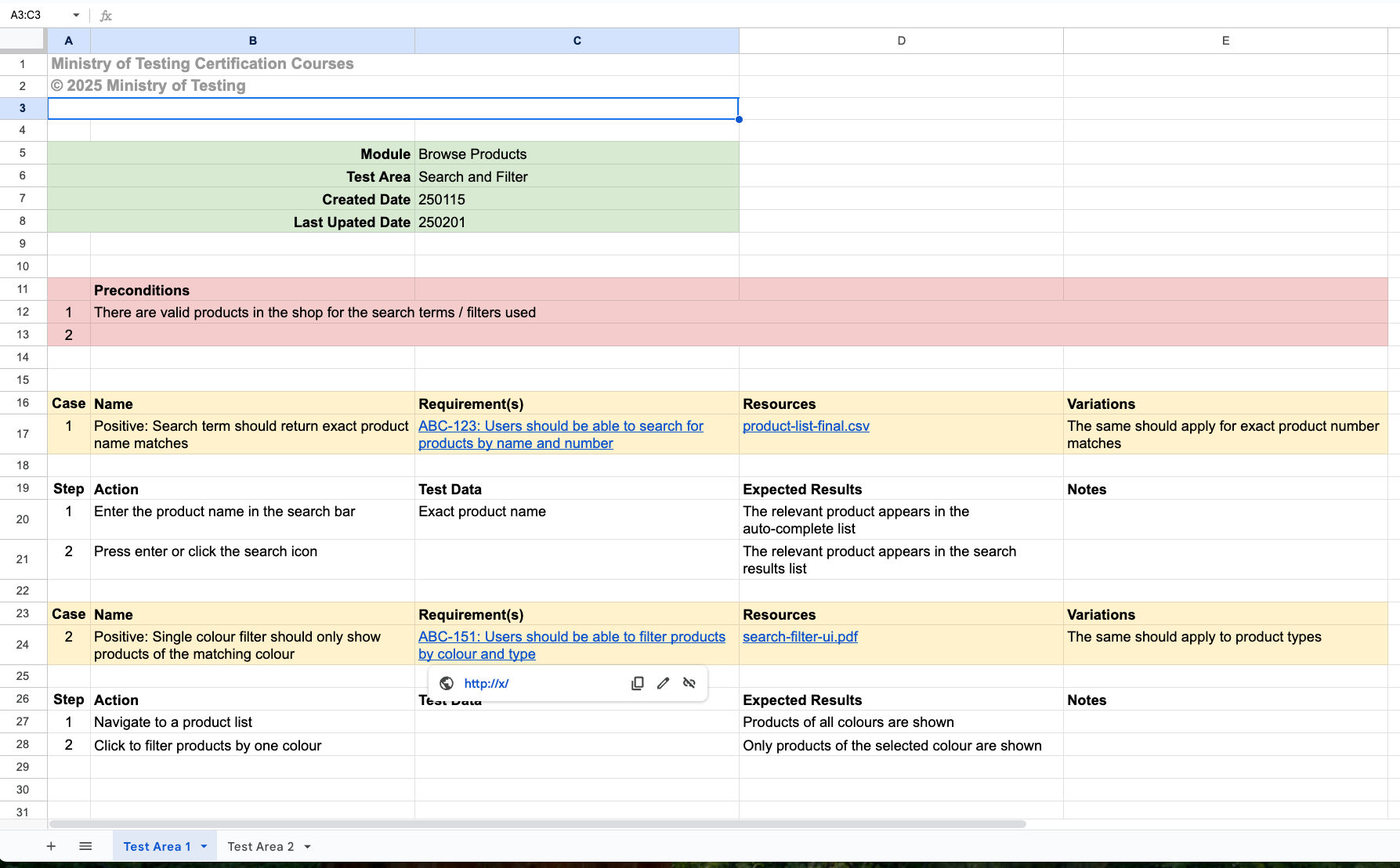
Task: Select column C header
Action: click(x=577, y=41)
